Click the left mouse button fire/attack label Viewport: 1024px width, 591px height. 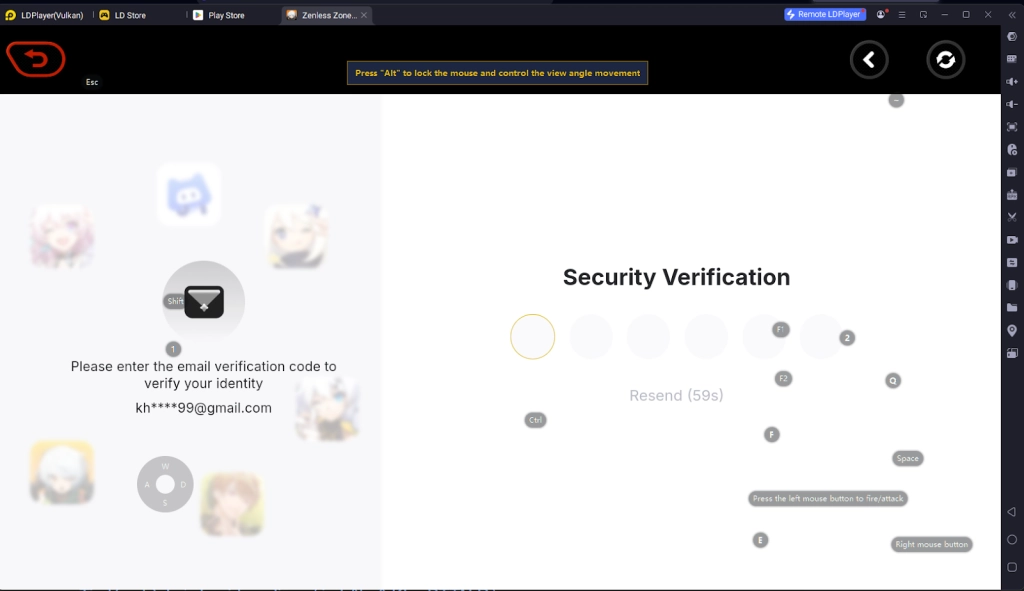827,498
